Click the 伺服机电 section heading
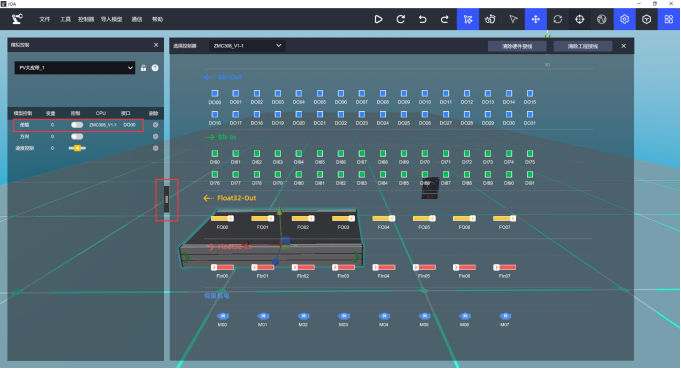 click(216, 295)
